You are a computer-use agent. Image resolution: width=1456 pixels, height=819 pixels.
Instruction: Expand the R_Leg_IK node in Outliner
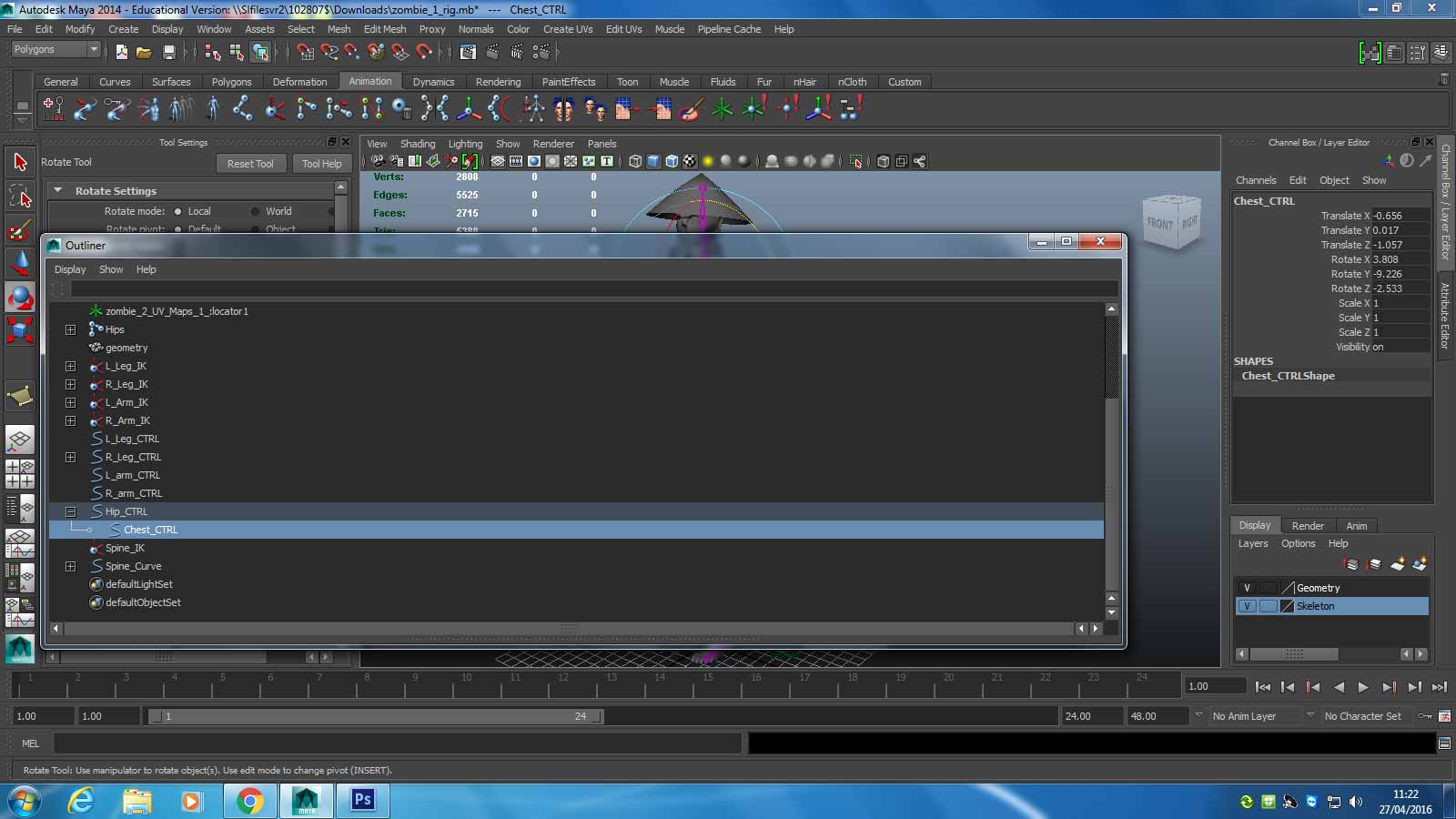click(70, 384)
